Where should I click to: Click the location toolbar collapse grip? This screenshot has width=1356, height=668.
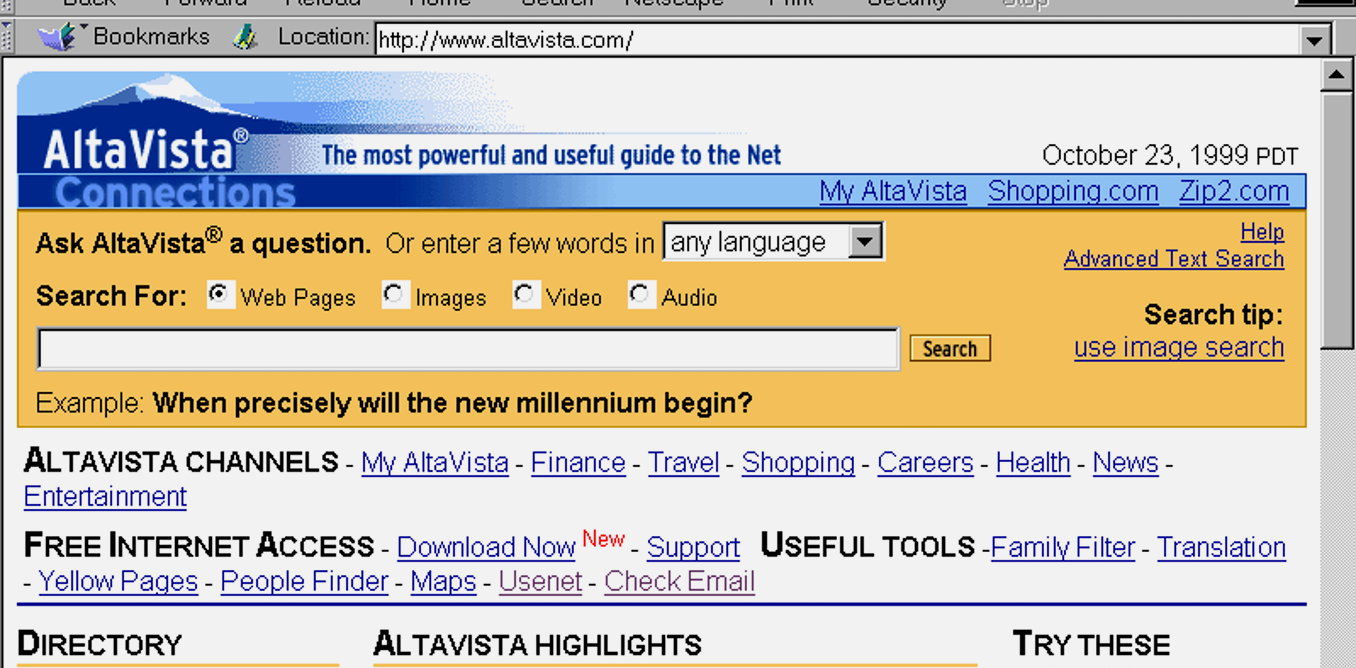[8, 38]
